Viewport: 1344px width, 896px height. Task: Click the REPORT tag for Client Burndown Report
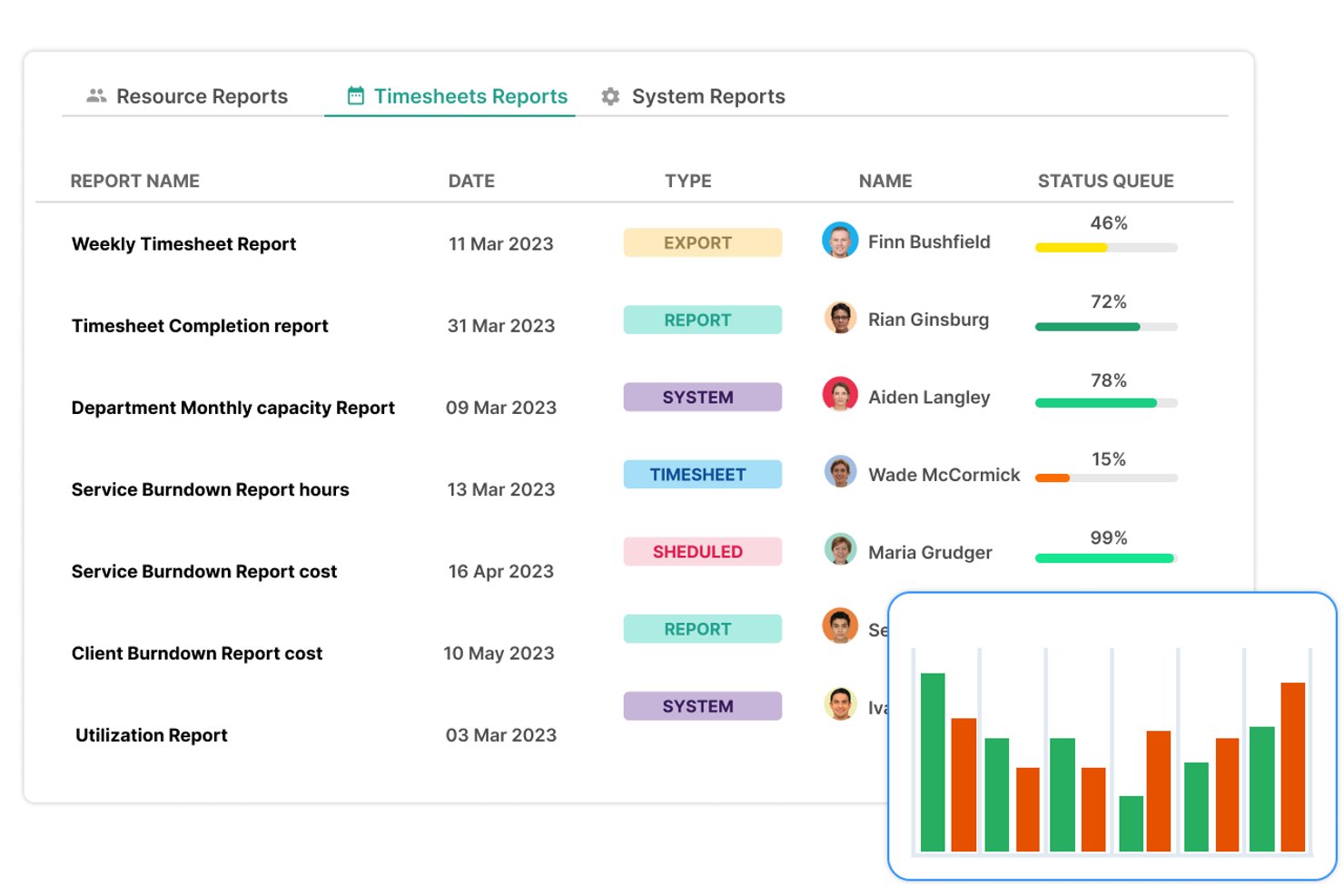point(702,629)
